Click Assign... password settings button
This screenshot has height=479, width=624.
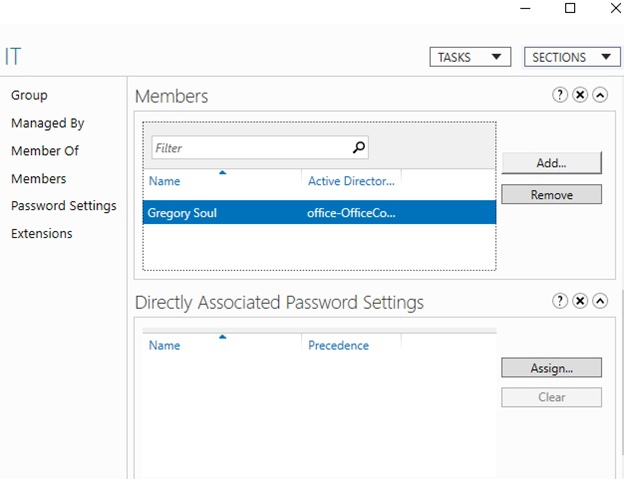pos(551,367)
